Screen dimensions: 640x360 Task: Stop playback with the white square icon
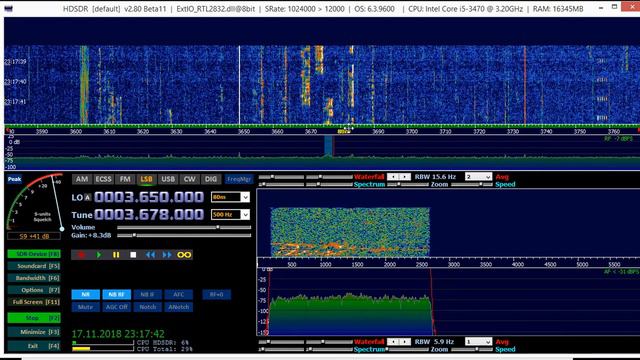[133, 255]
